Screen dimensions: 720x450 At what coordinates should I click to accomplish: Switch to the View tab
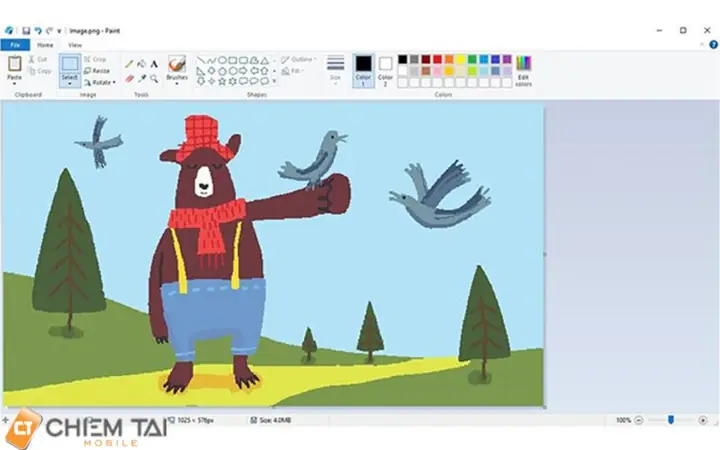75,45
